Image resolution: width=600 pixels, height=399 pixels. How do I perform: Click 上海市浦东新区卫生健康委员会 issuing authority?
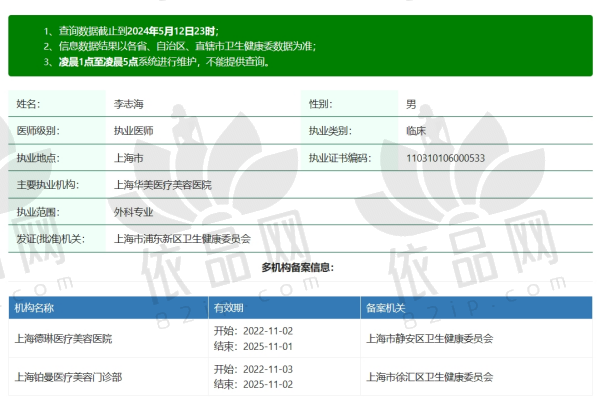click(182, 239)
